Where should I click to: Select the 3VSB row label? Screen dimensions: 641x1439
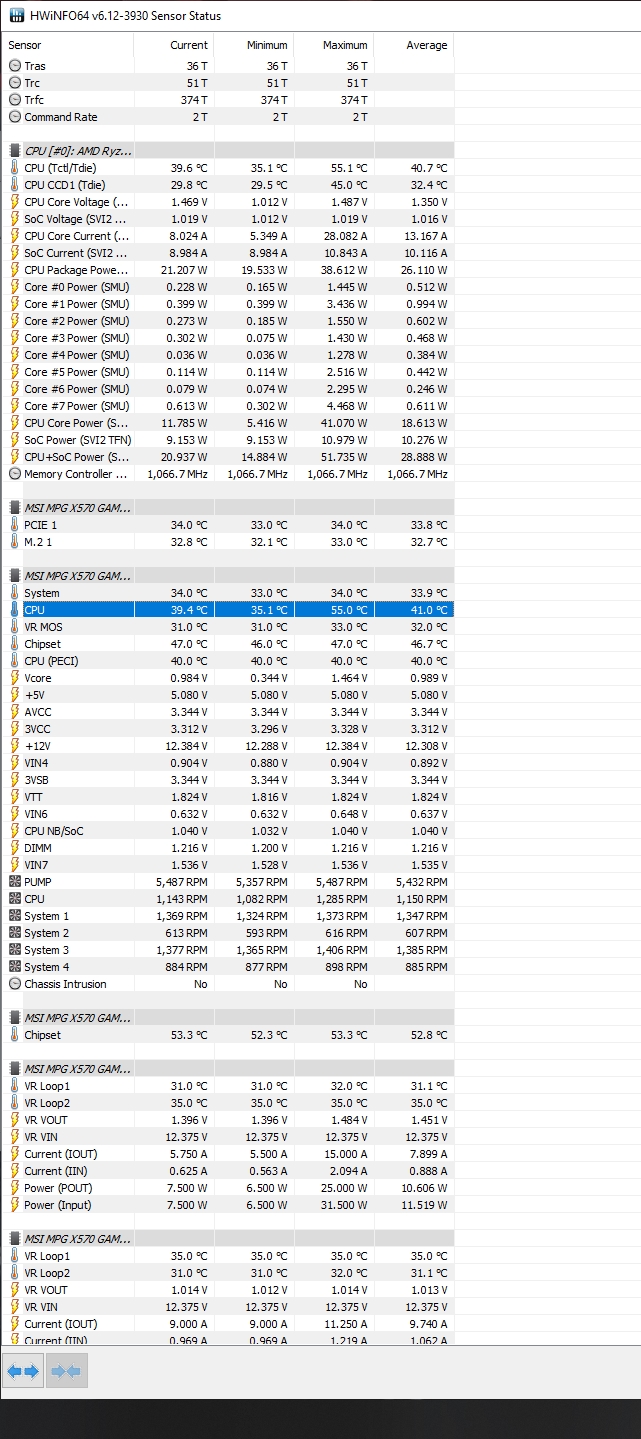tap(37, 780)
